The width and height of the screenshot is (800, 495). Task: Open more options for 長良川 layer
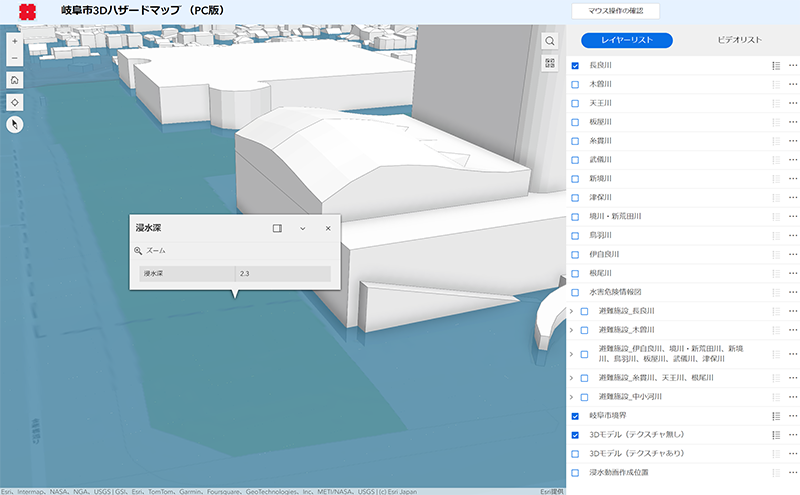tap(792, 65)
